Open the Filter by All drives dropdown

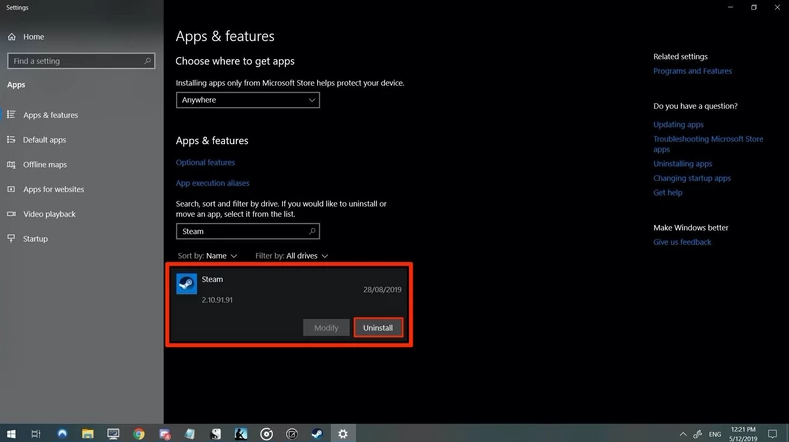292,256
